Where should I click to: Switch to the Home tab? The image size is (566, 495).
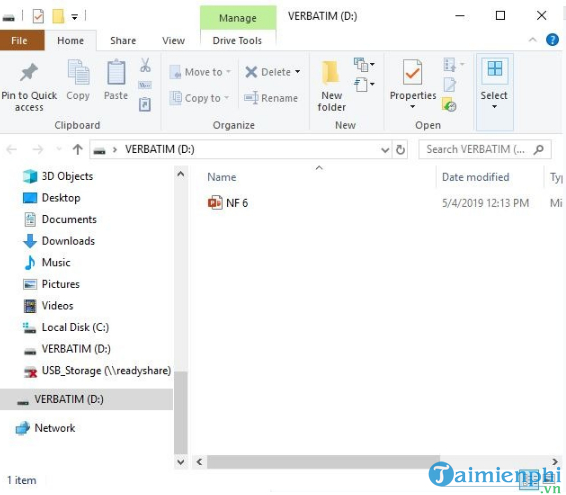pos(70,40)
